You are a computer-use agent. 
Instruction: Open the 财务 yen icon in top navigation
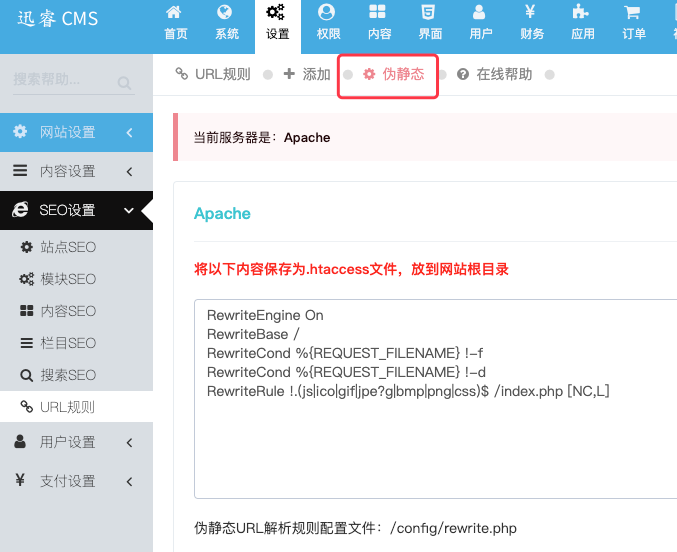[x=530, y=12]
